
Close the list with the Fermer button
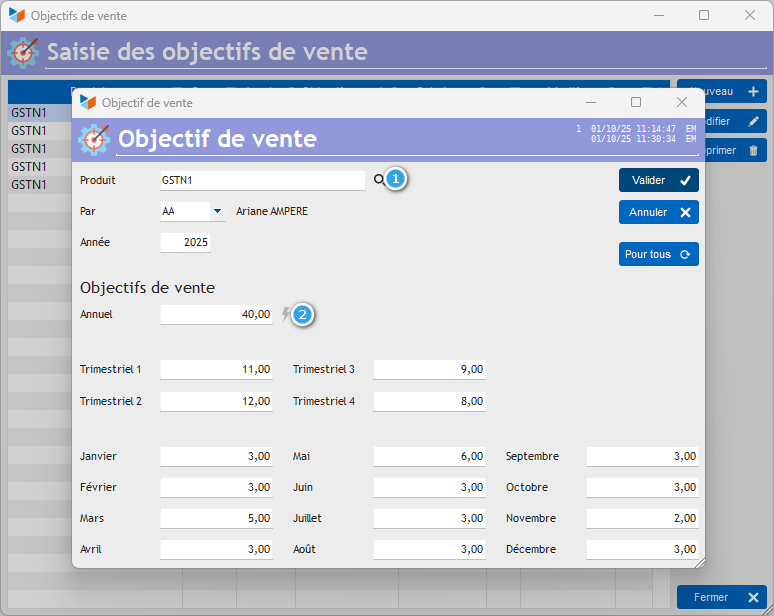[722, 597]
